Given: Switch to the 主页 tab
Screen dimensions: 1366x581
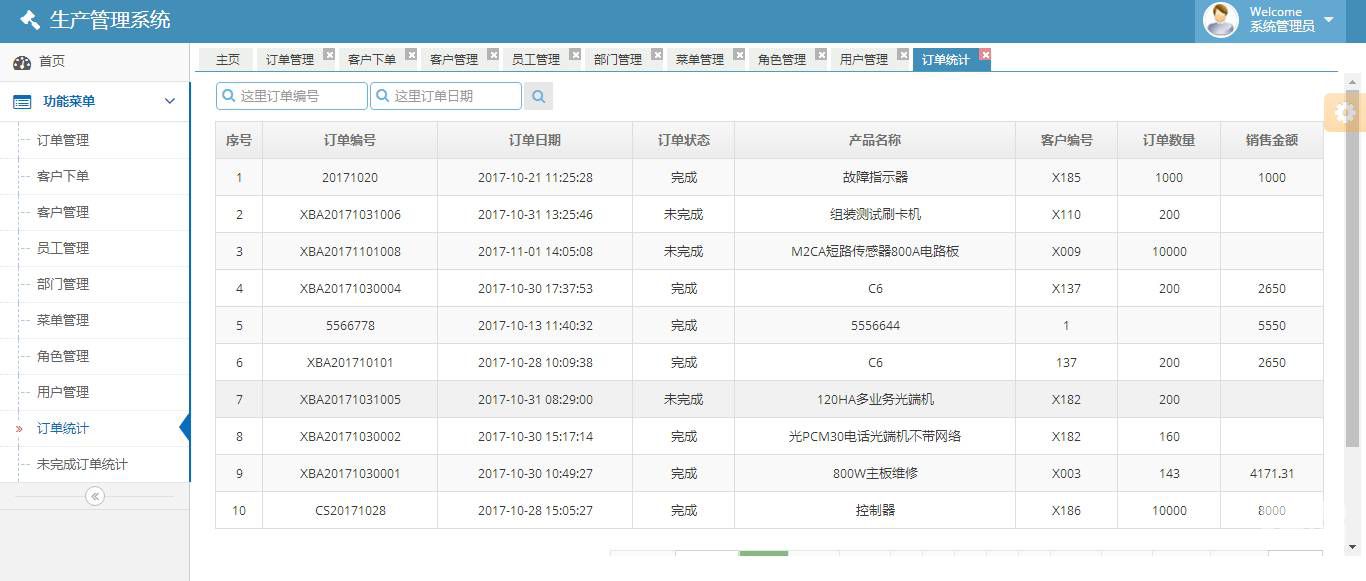Looking at the screenshot, I should (228, 60).
